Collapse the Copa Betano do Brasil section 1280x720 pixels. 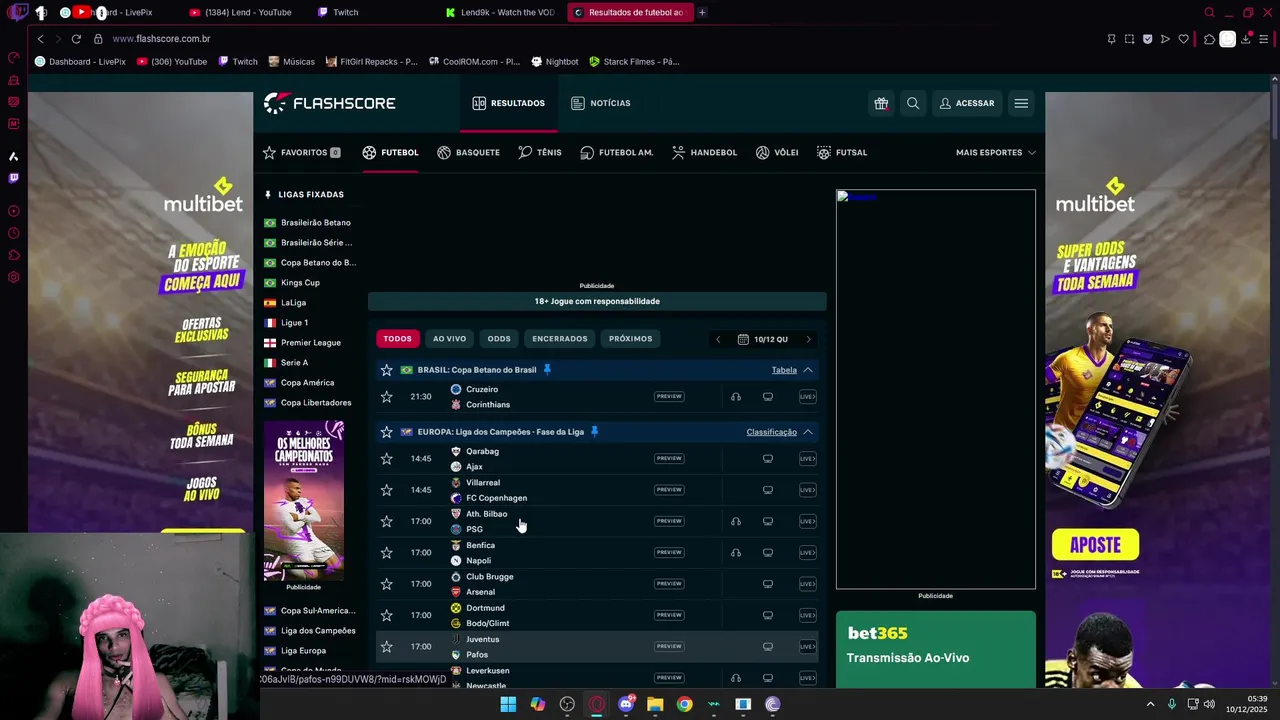(808, 370)
